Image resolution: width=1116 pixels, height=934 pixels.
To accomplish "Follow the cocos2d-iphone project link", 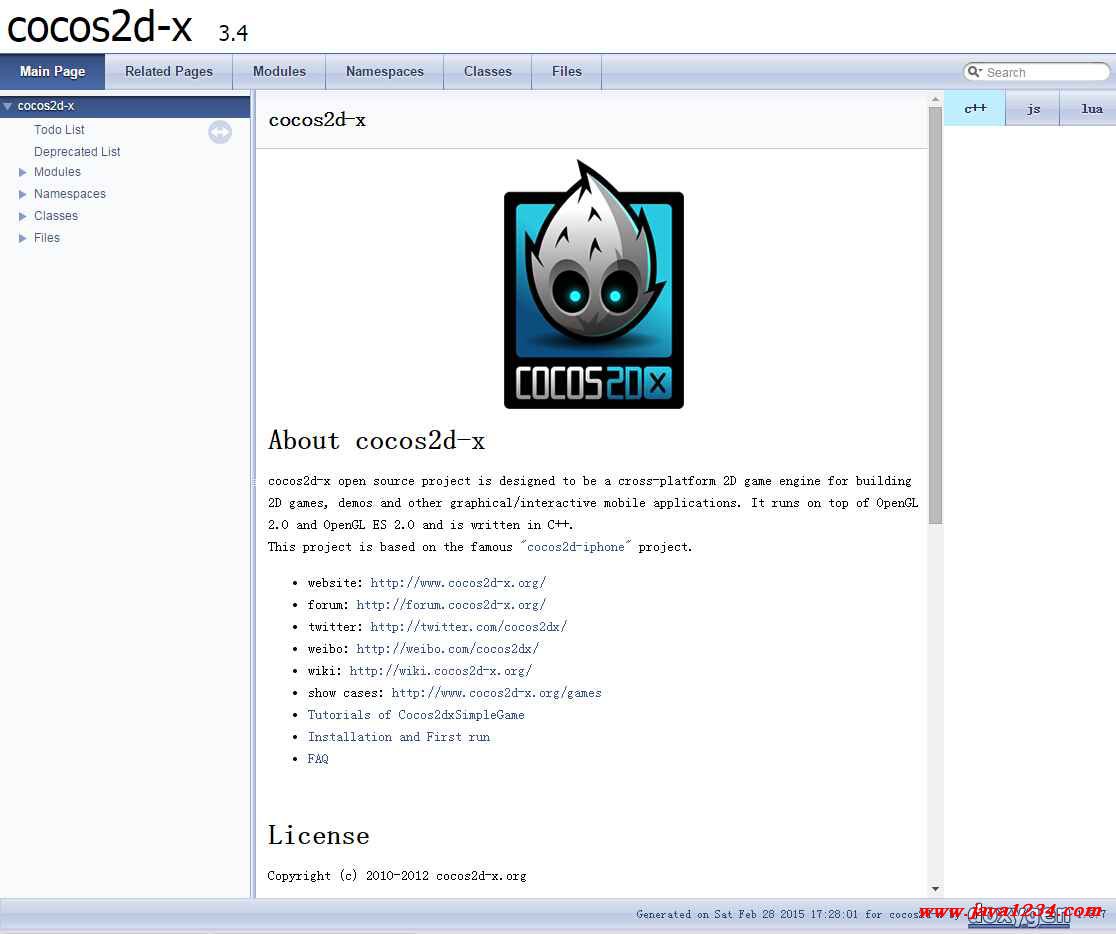I will pos(576,547).
